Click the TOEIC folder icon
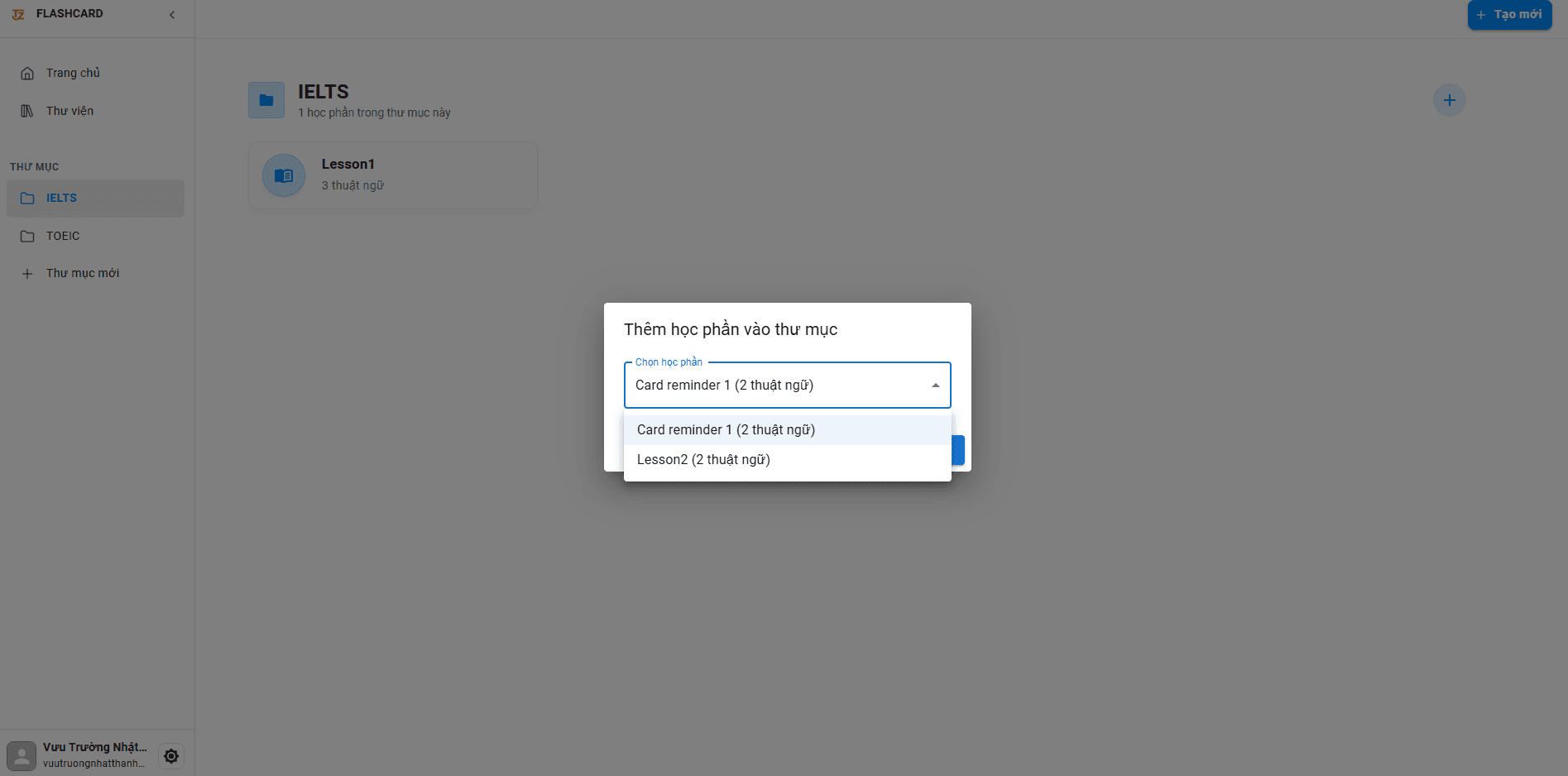This screenshot has width=1568, height=776. (27, 236)
